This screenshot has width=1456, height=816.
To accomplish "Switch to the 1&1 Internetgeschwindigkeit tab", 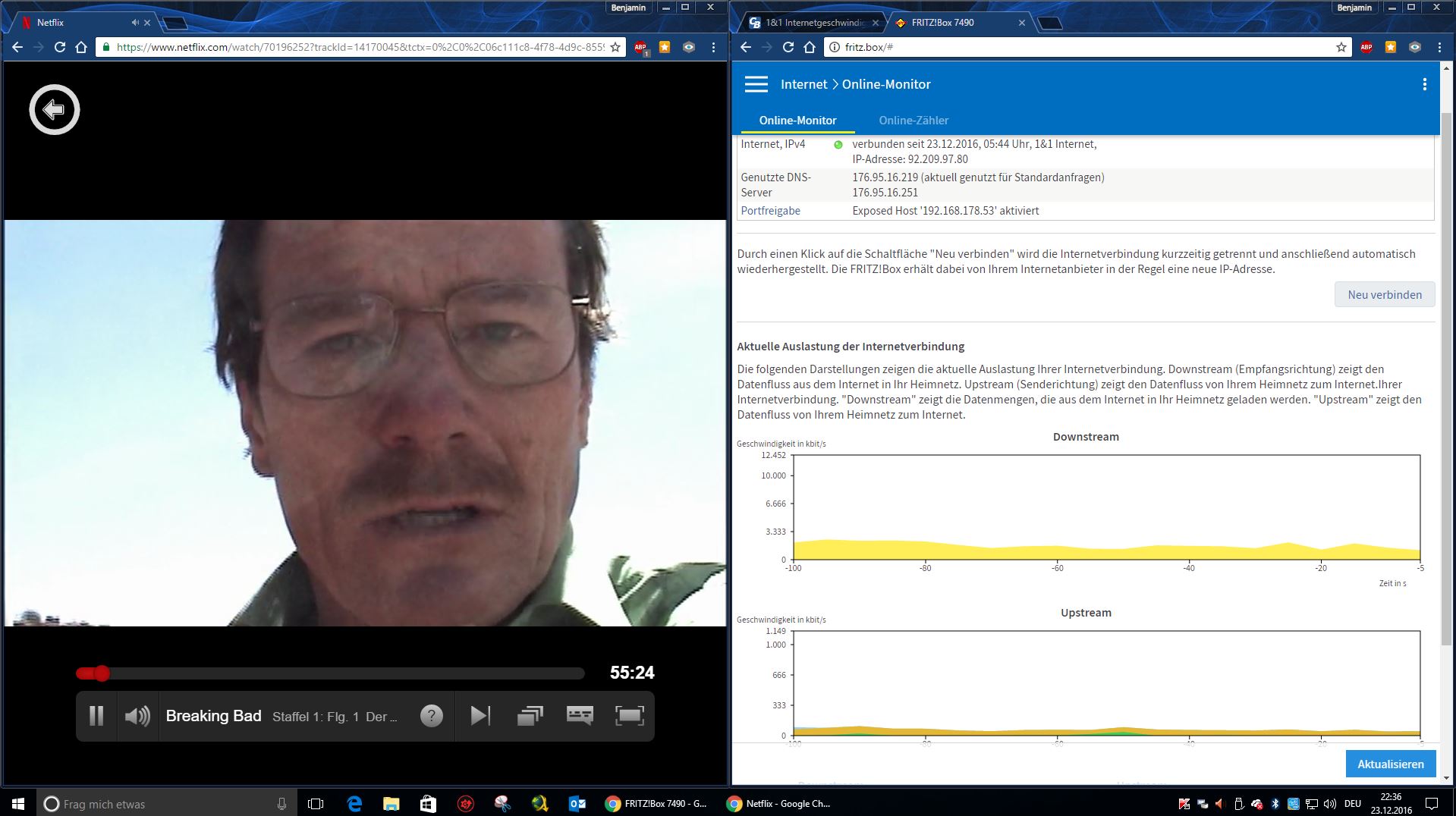I will tap(813, 23).
